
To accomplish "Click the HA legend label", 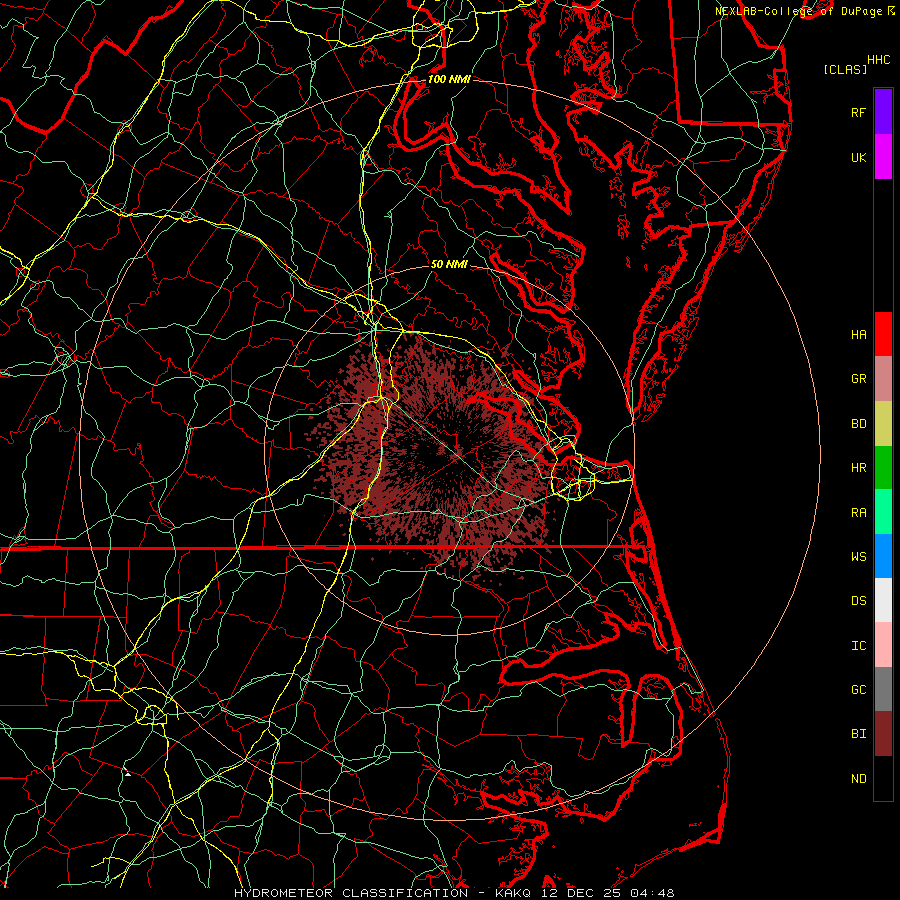I will [859, 334].
